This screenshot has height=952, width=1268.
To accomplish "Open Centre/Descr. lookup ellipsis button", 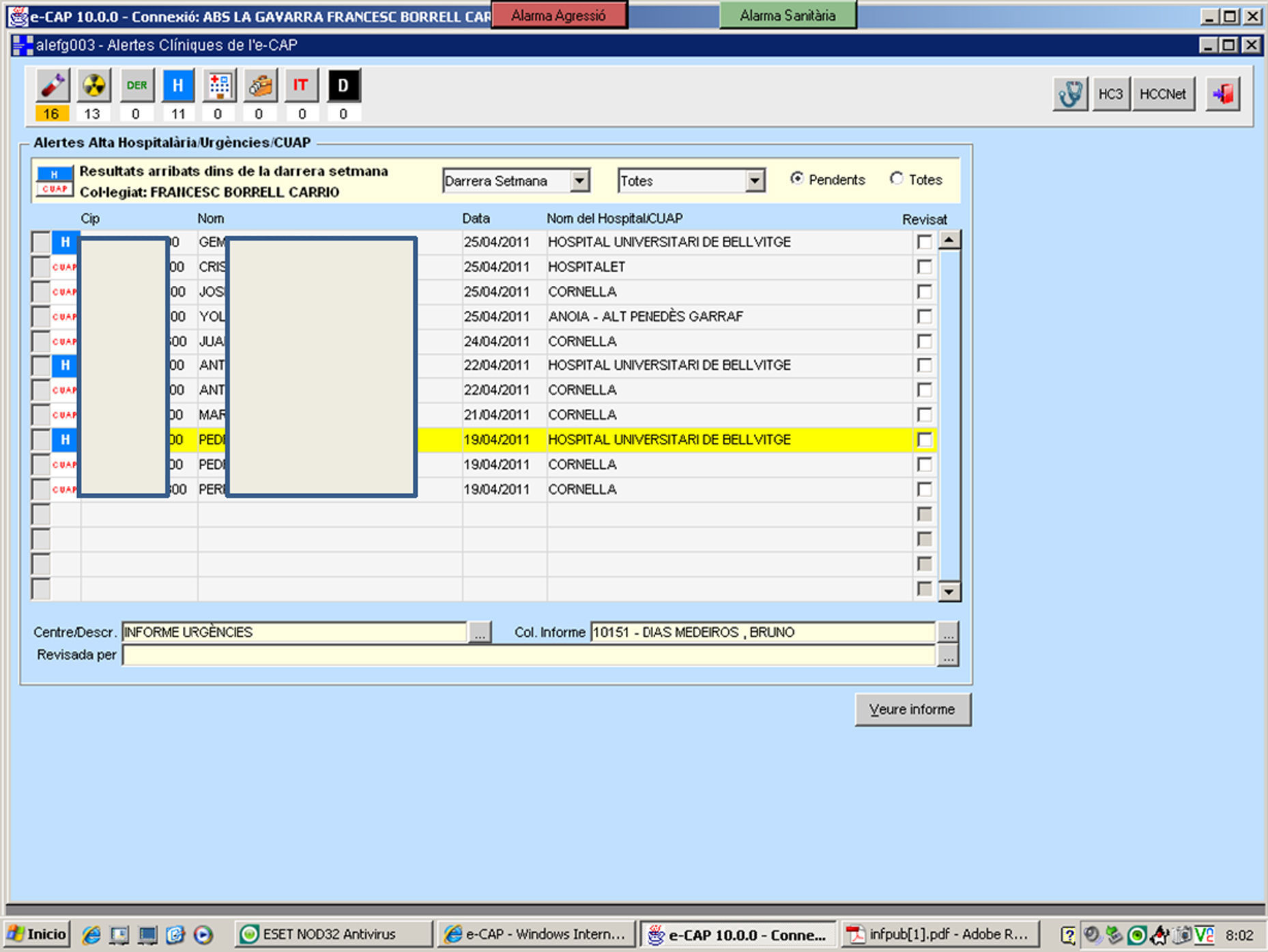I will tap(480, 633).
